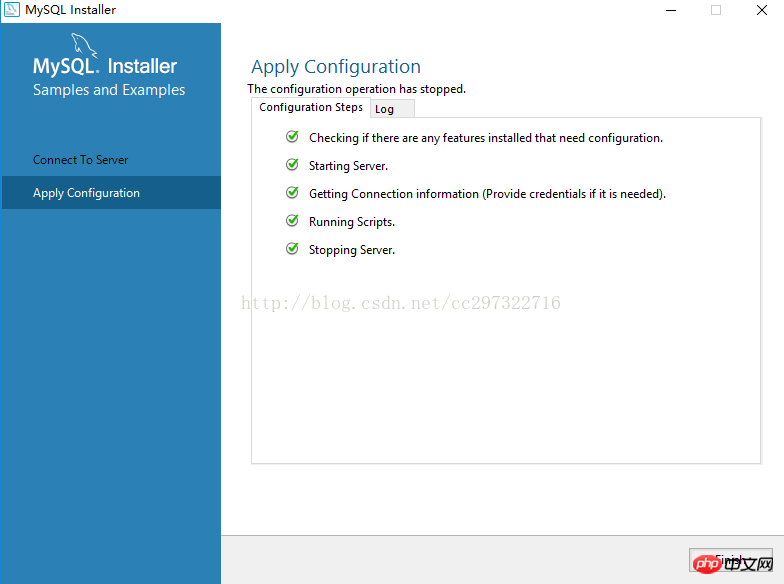This screenshot has height=584, width=784.
Task: Click the Finish button
Action: pos(730,560)
